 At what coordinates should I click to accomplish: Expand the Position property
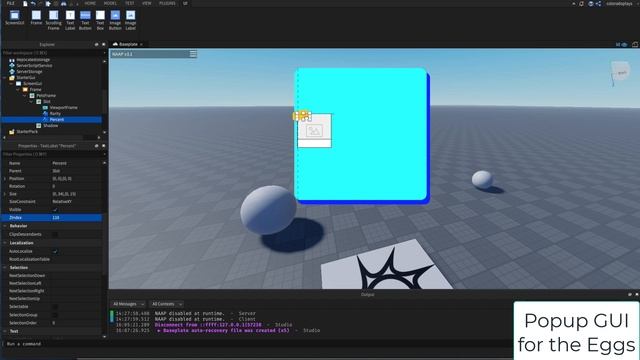click(x=5, y=179)
